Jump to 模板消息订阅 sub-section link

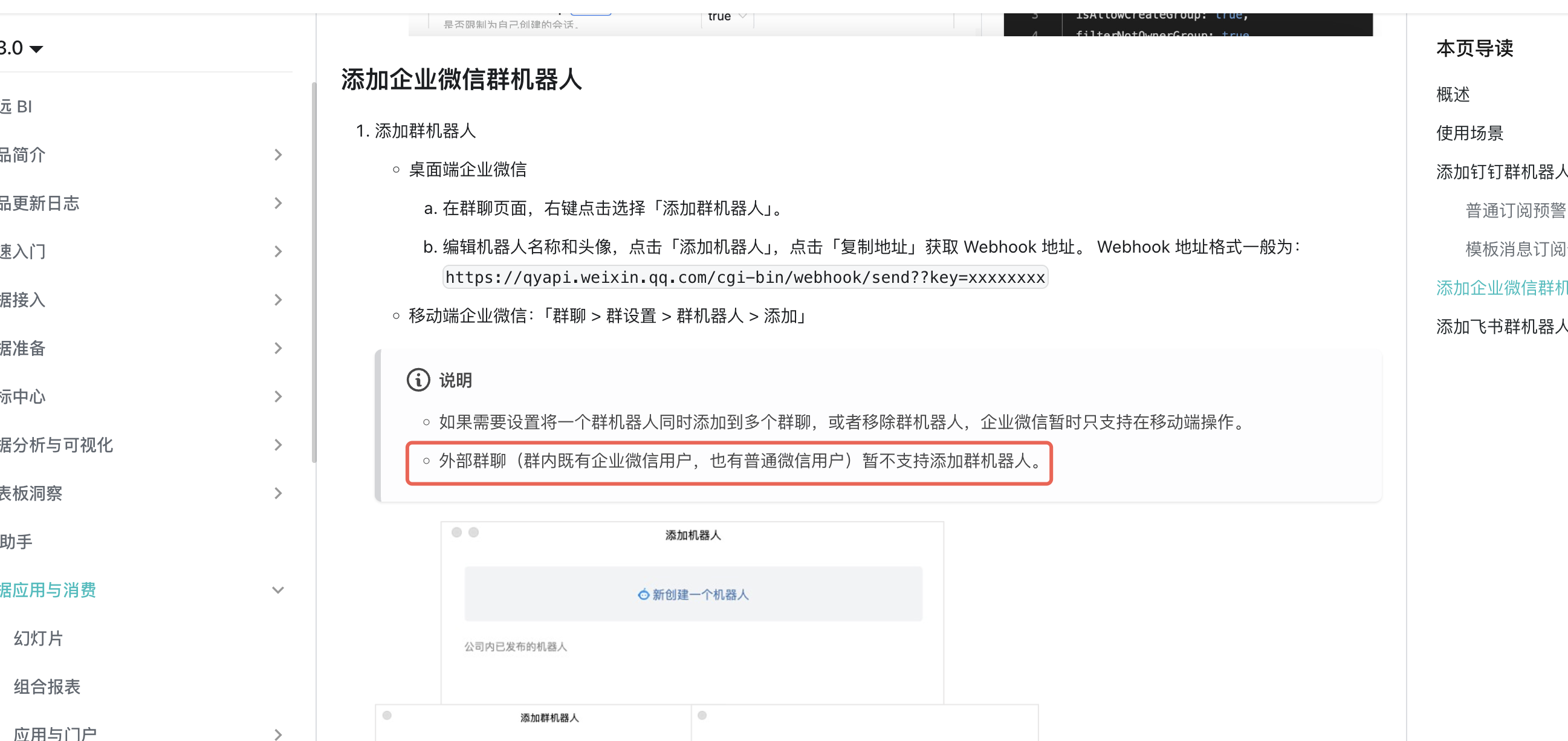(1516, 249)
